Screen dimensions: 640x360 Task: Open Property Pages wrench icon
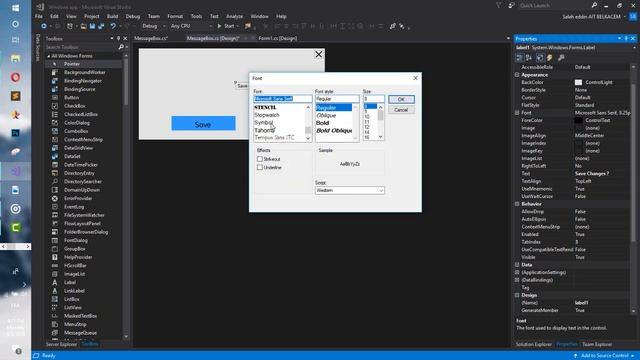click(561, 58)
